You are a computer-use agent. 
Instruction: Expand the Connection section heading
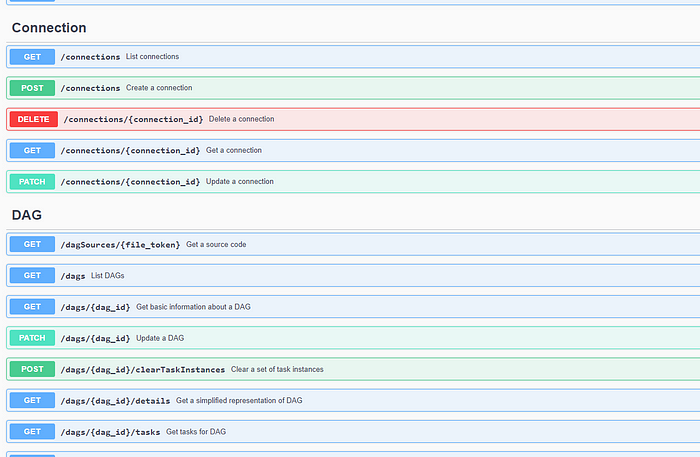click(49, 28)
